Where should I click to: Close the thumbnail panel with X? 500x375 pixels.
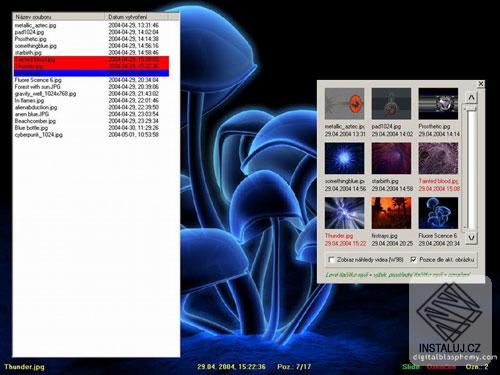coord(481,84)
